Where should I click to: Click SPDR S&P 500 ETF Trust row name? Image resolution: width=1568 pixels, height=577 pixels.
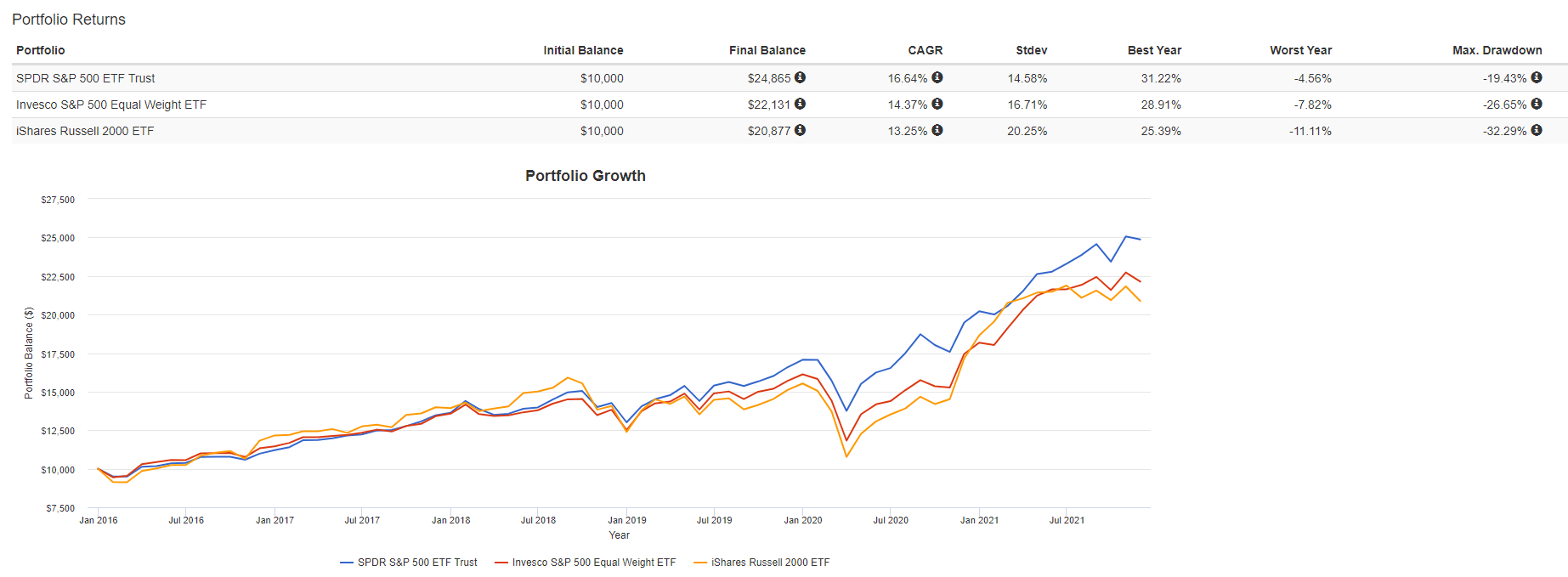pos(86,78)
